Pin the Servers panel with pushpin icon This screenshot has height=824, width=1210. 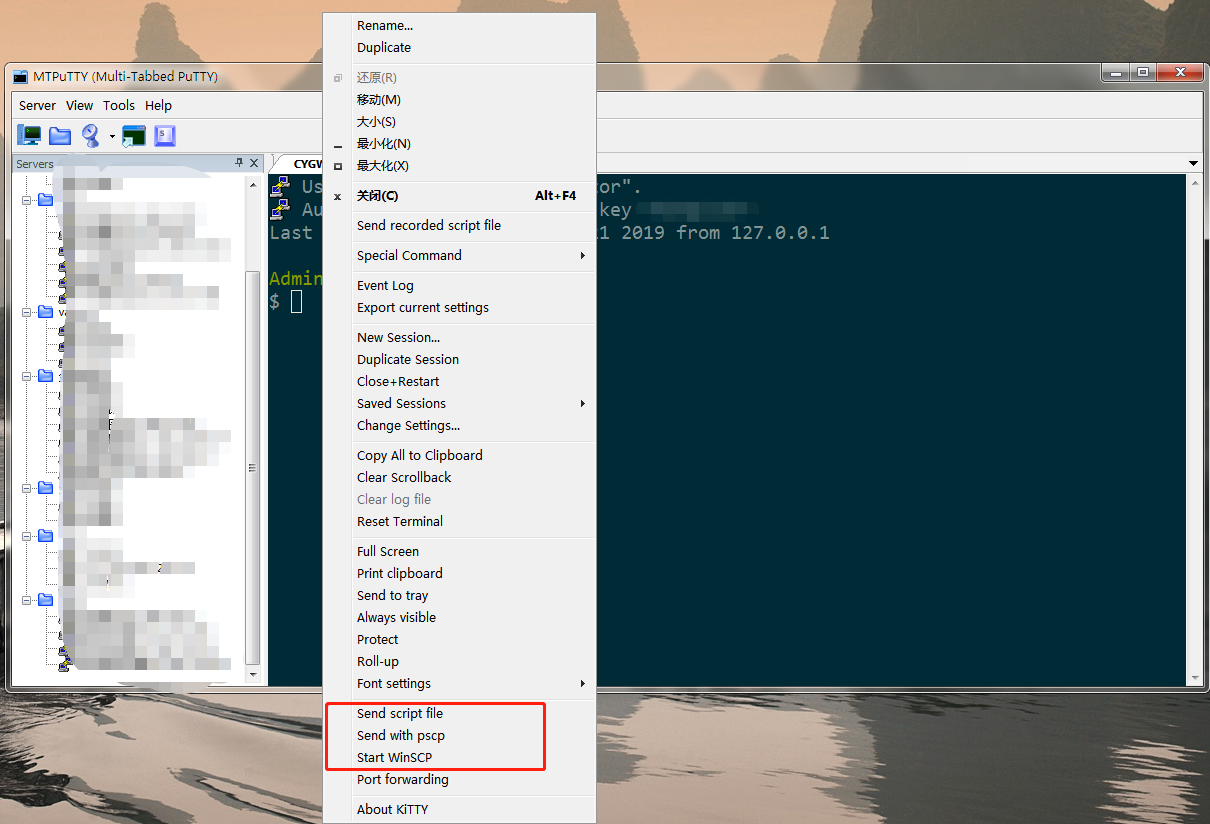tap(239, 163)
